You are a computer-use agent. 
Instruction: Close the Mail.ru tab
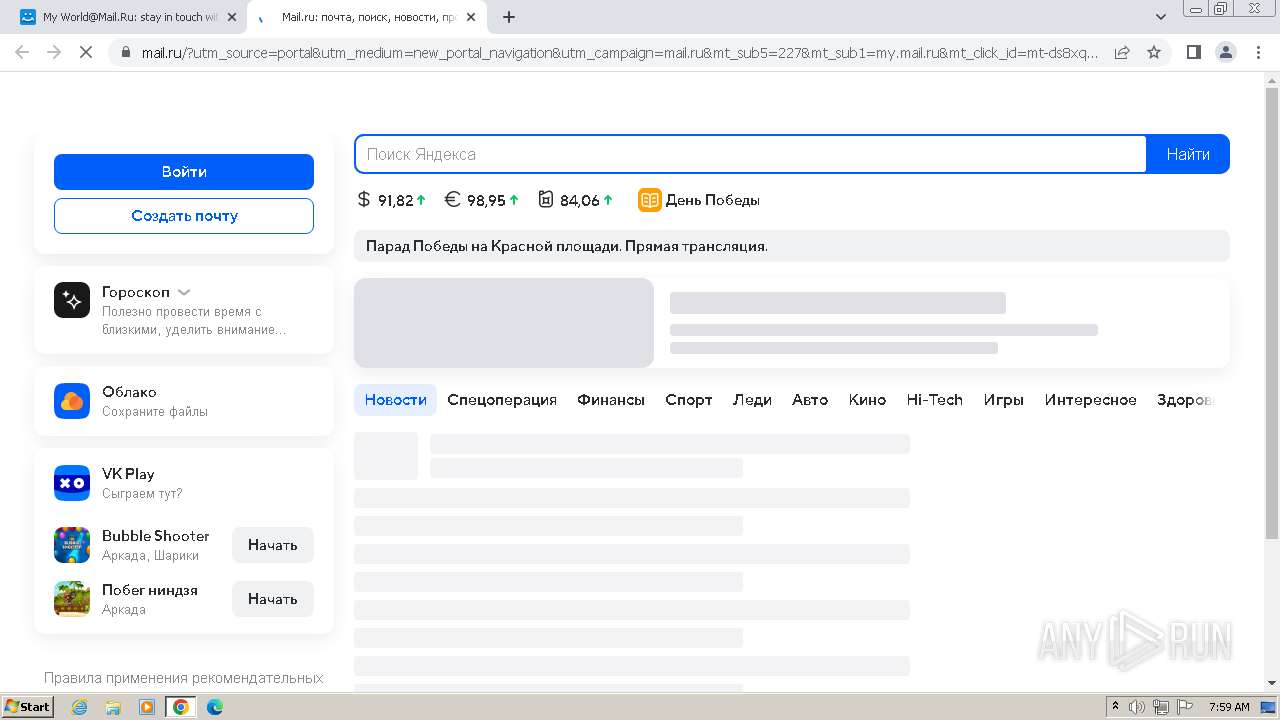pos(471,17)
